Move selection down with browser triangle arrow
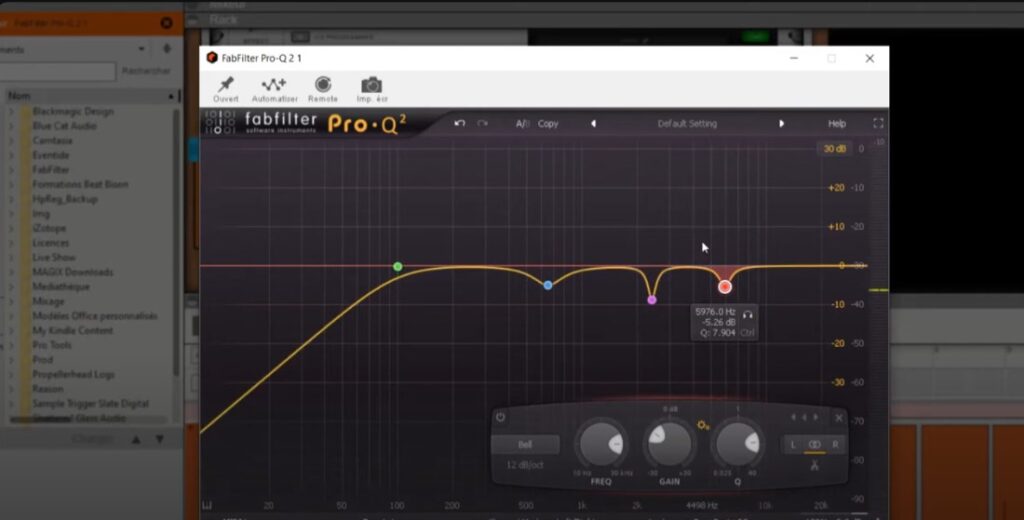 (160, 440)
